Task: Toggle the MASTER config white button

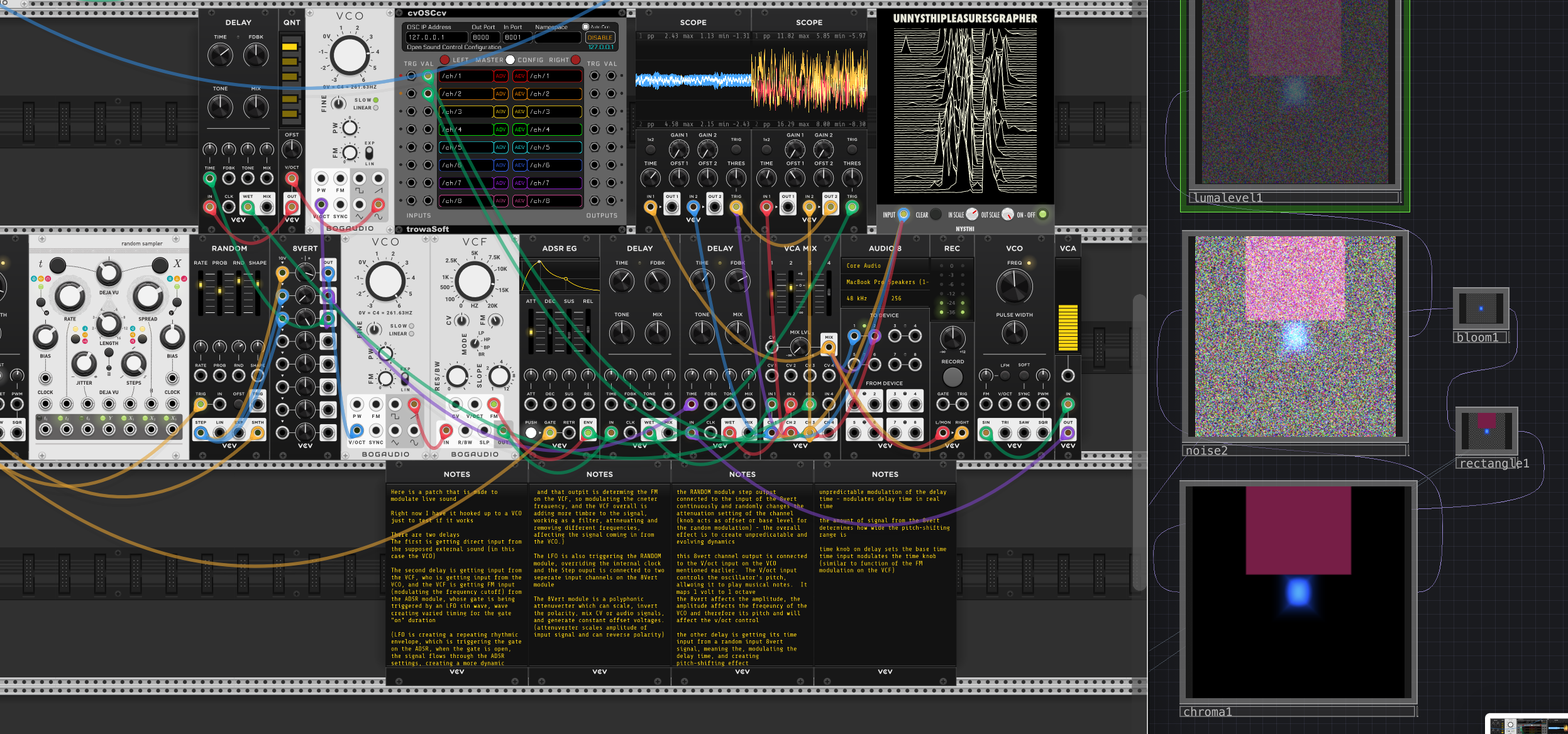Action: pos(510,60)
